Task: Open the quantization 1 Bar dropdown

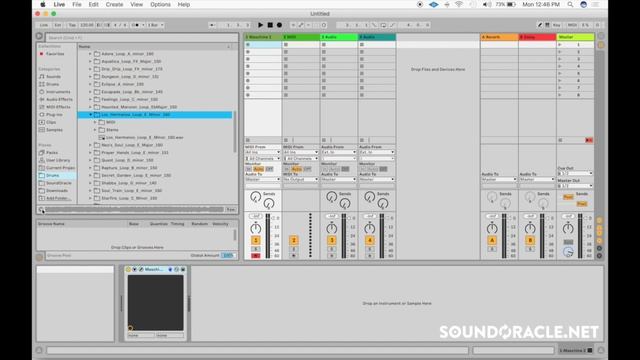Action: coord(156,25)
